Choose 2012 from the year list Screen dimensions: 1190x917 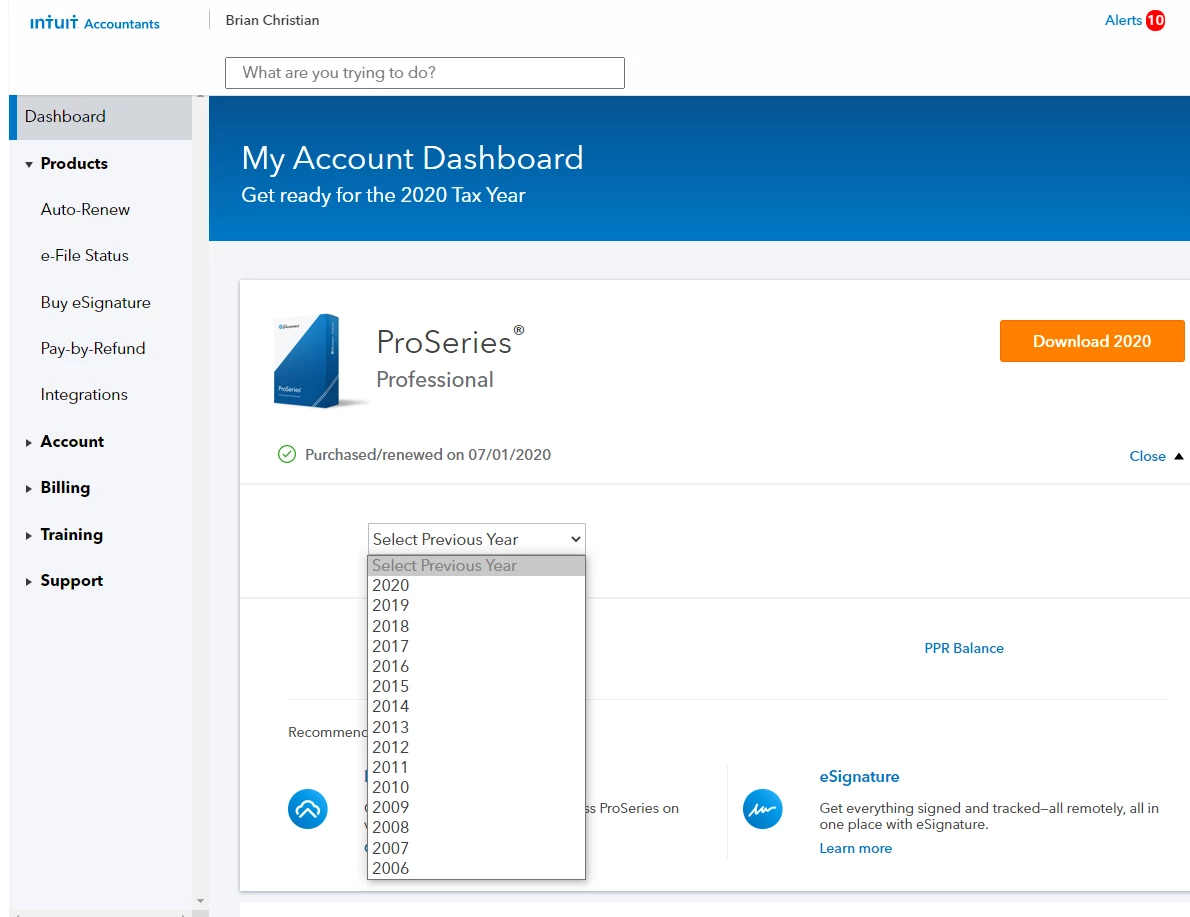click(x=477, y=747)
